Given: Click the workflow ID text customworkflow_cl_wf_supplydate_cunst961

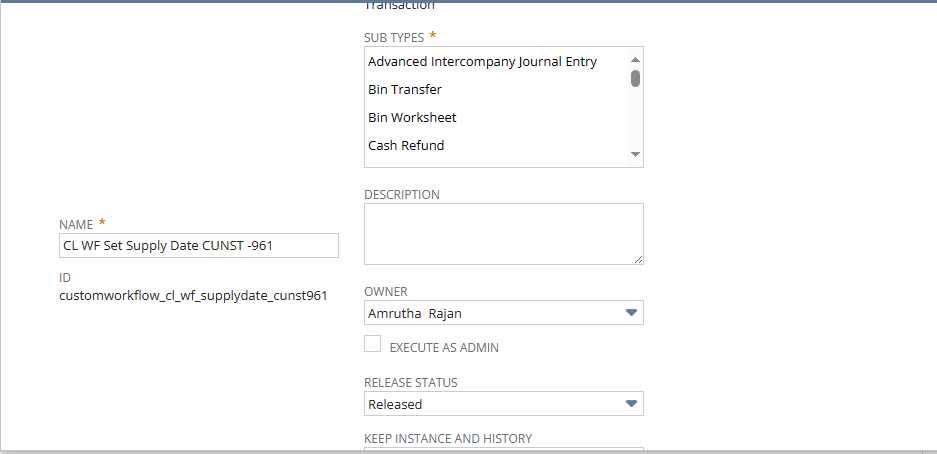Looking at the screenshot, I should (x=194, y=295).
